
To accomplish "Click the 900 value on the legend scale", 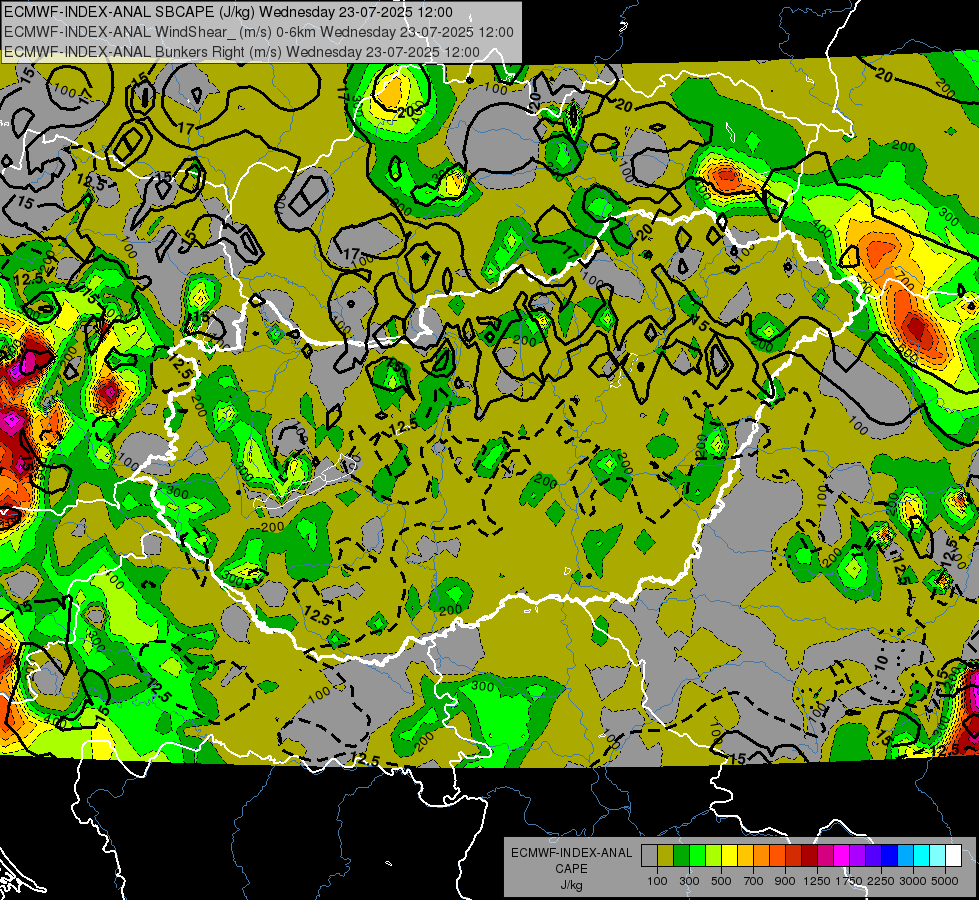I will coord(785,881).
